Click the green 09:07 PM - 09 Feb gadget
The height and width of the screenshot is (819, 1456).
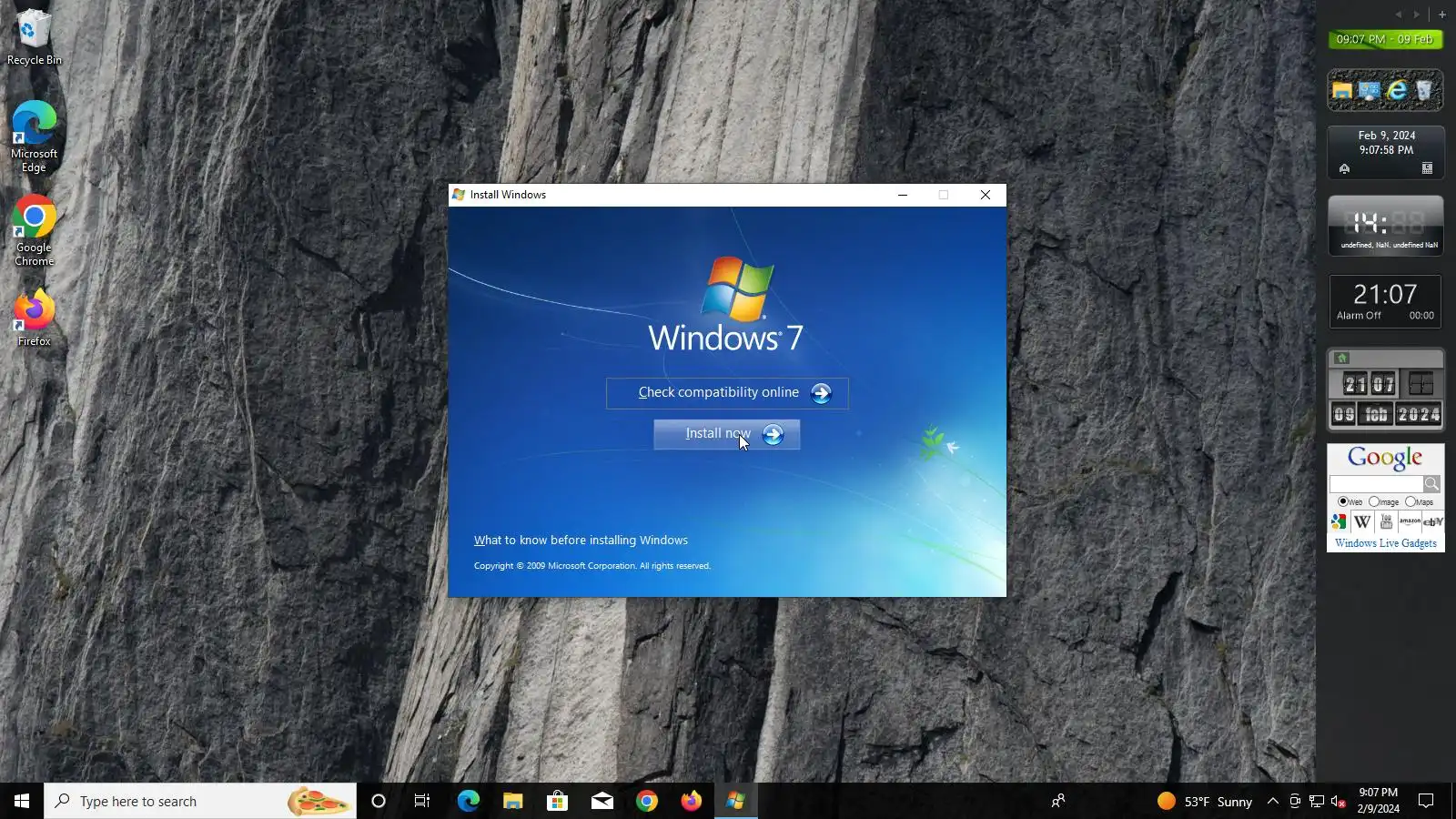click(x=1385, y=39)
